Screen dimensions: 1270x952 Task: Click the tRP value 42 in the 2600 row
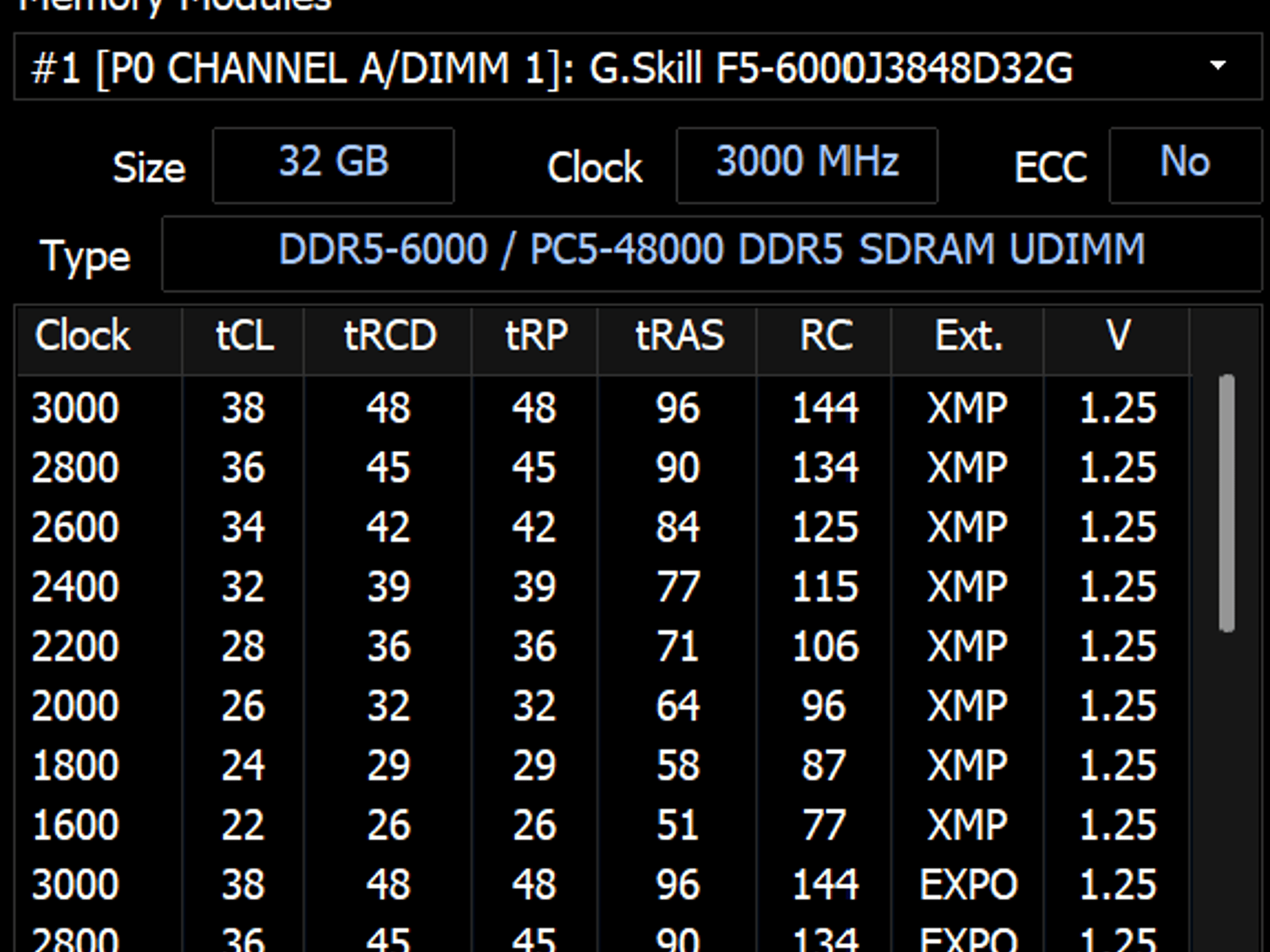pos(534,527)
